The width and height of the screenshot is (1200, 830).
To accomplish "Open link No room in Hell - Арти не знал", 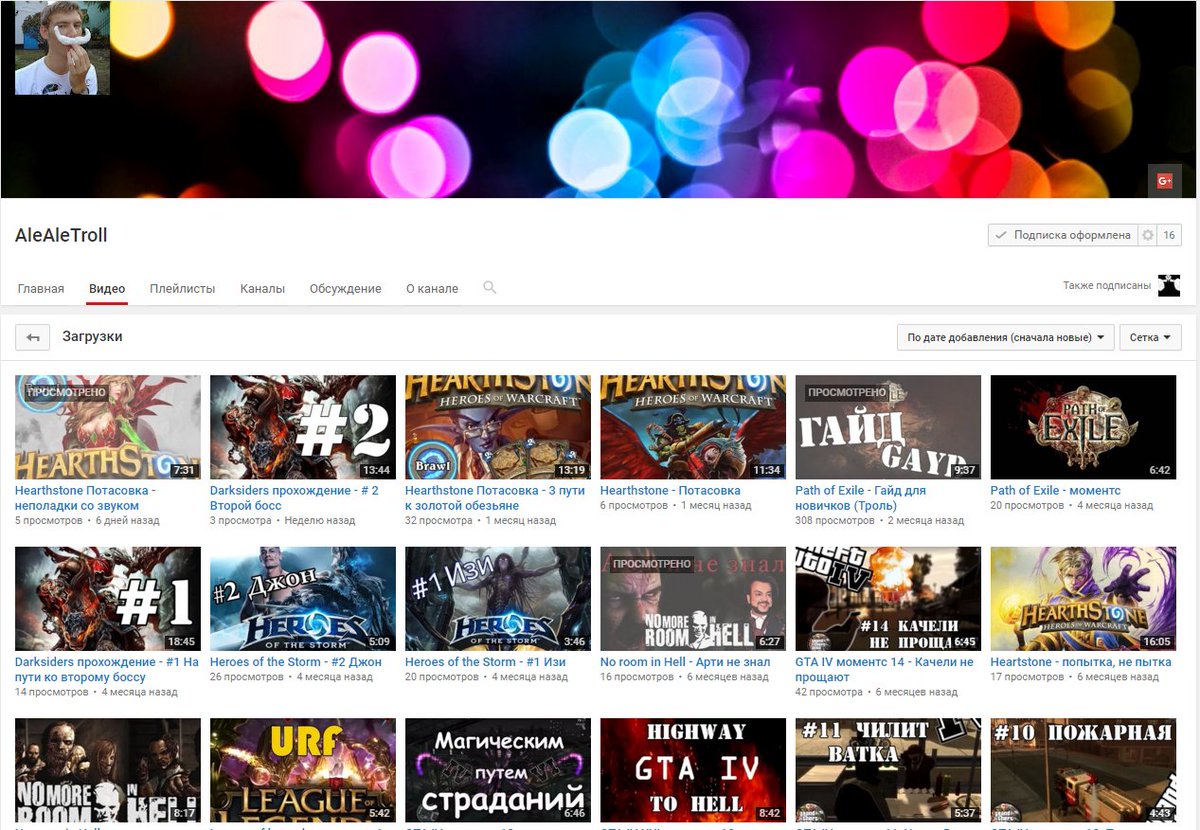I will click(685, 662).
